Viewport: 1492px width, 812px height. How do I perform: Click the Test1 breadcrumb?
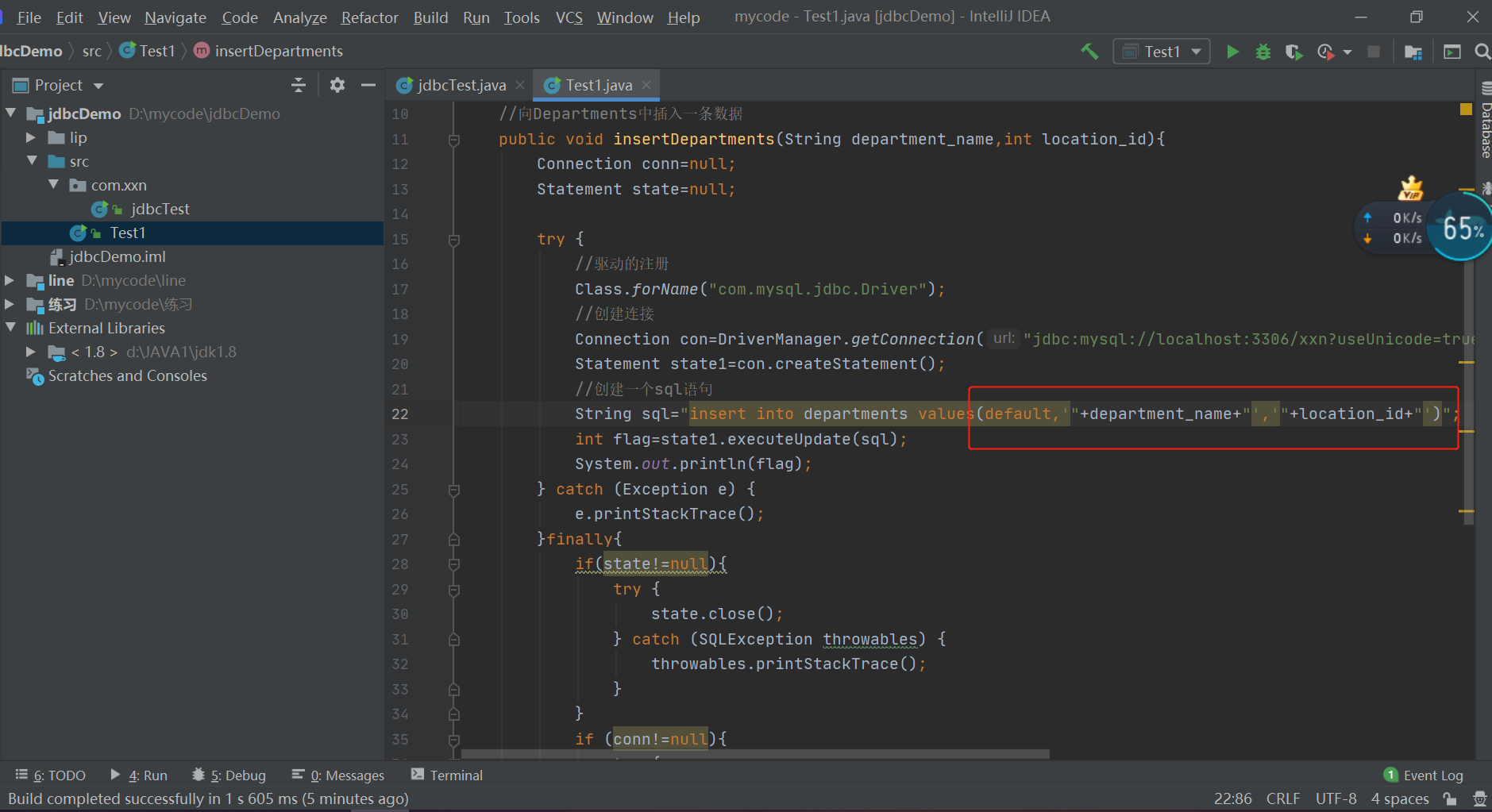coord(148,52)
